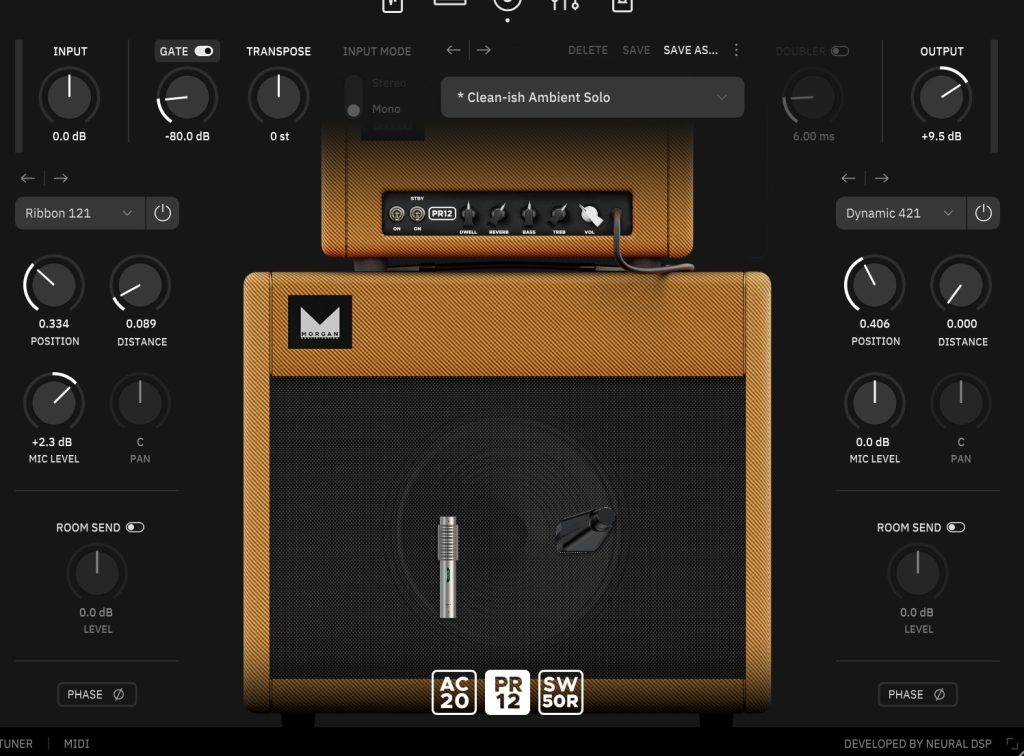Invert phase on the right microphone
This screenshot has width=1024, height=756.
click(917, 694)
